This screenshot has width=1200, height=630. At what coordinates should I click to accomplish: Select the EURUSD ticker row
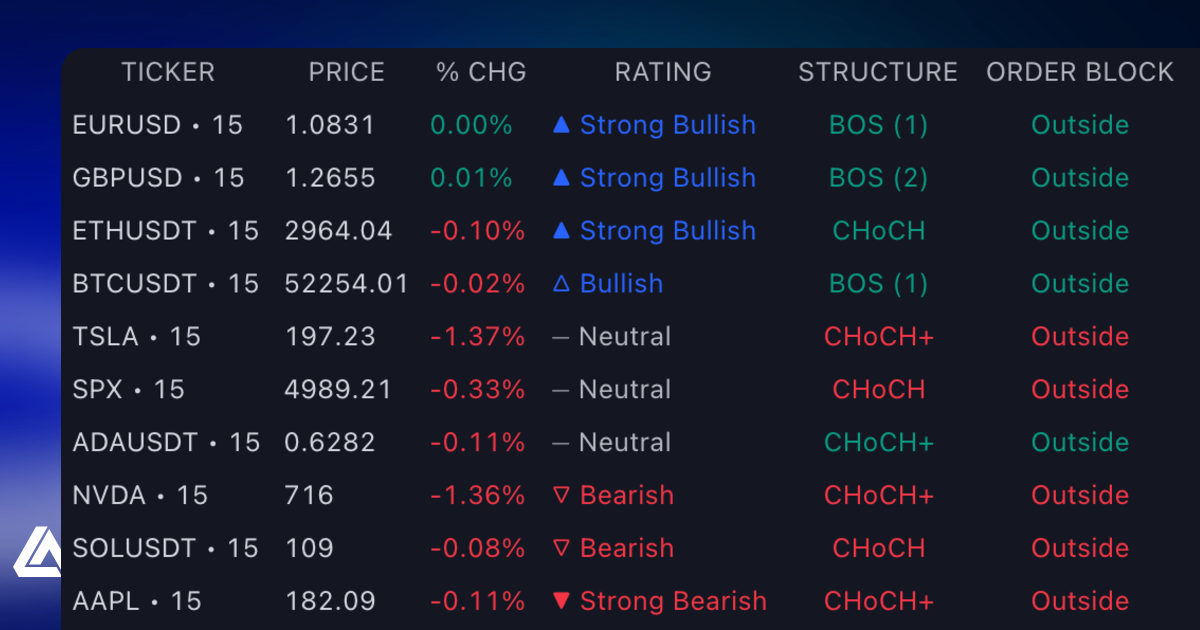click(x=157, y=125)
